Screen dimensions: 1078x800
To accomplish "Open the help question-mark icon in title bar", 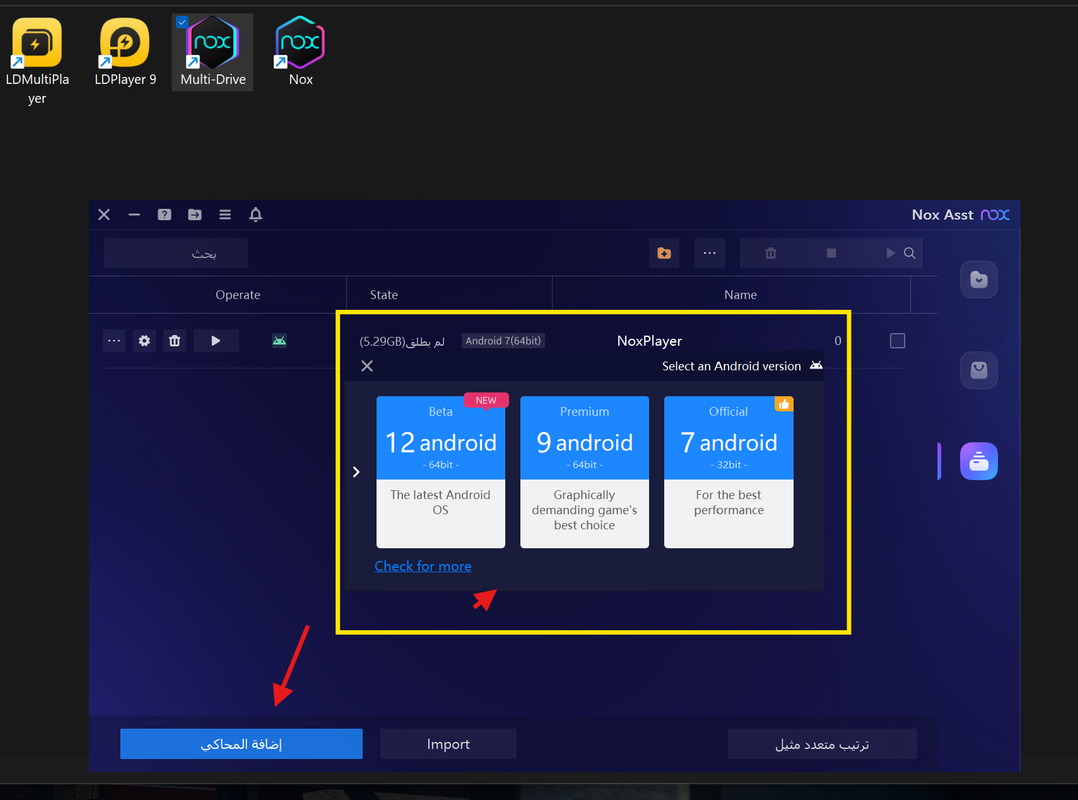I will (x=164, y=214).
